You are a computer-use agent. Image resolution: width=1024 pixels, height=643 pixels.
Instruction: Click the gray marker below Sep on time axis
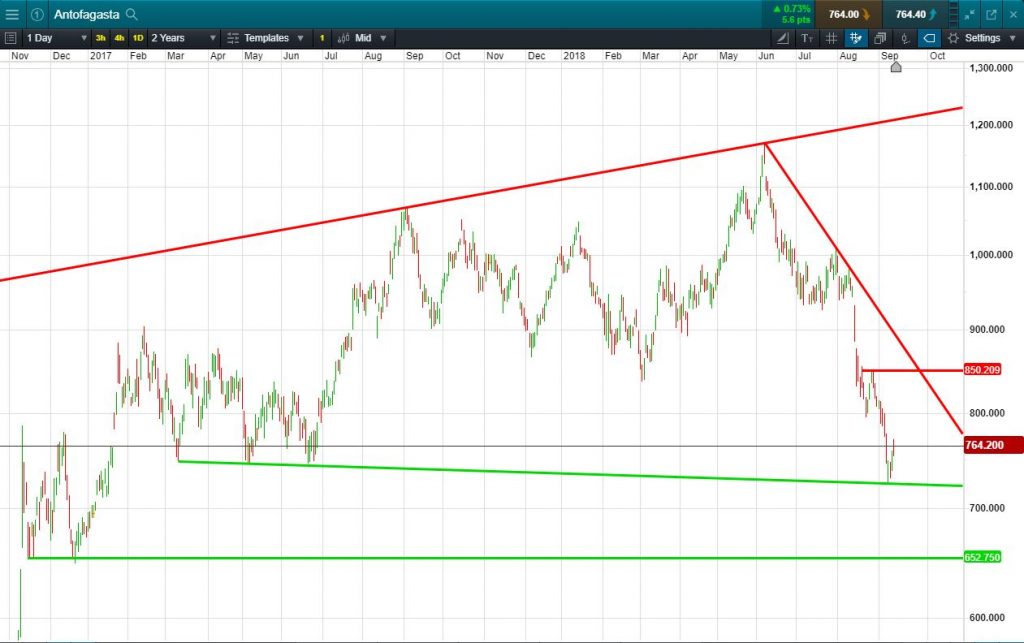tap(896, 67)
